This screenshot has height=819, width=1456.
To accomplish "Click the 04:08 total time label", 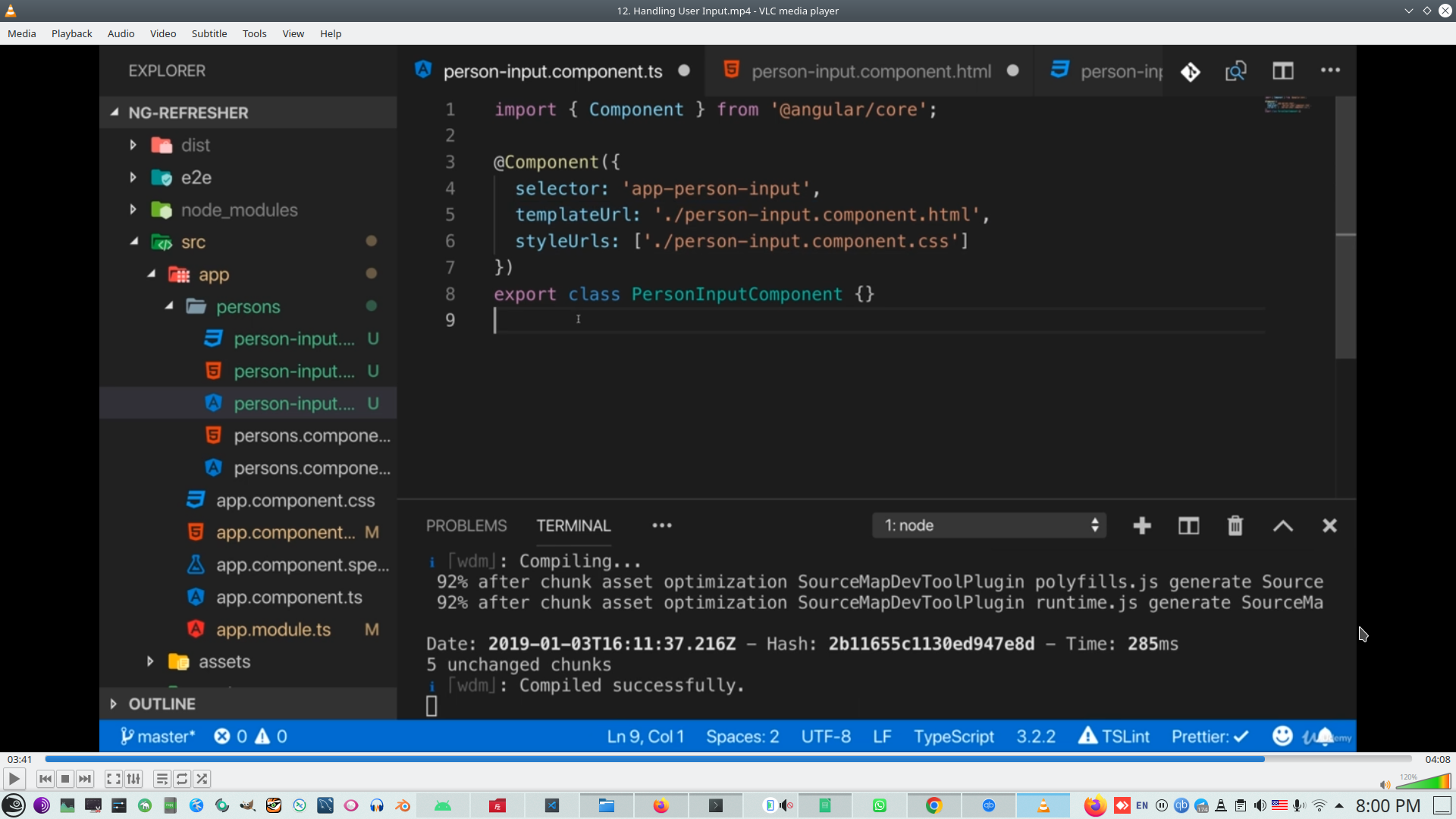I will [x=1437, y=759].
